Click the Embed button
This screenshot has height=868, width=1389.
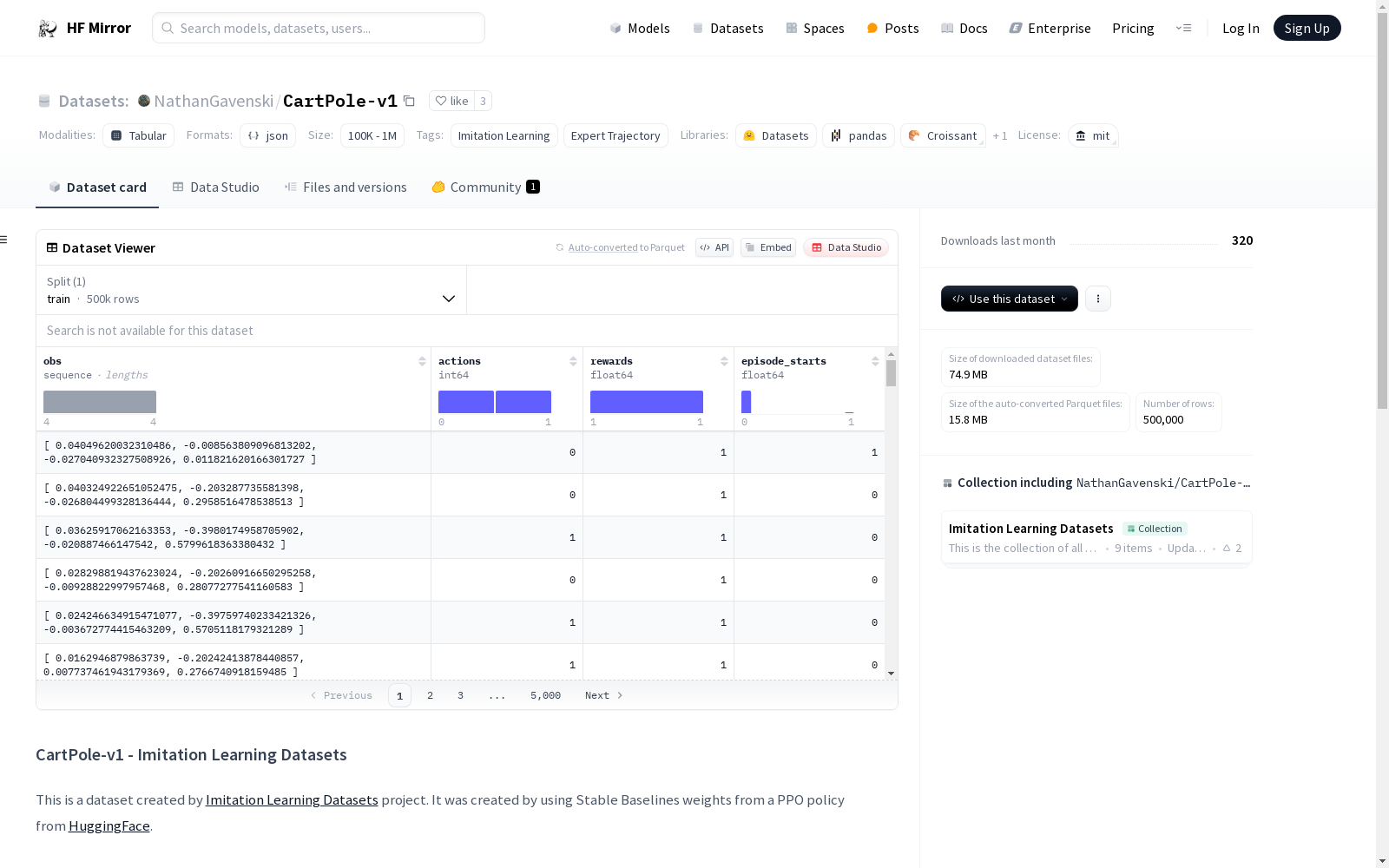click(768, 247)
